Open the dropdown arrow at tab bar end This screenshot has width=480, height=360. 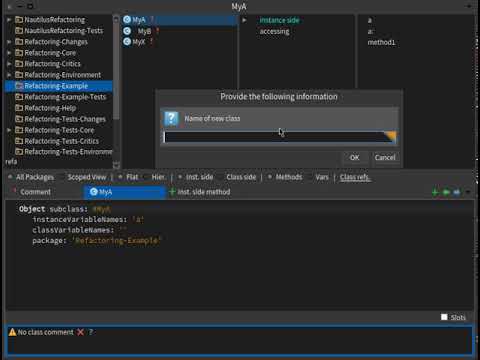tap(468, 192)
